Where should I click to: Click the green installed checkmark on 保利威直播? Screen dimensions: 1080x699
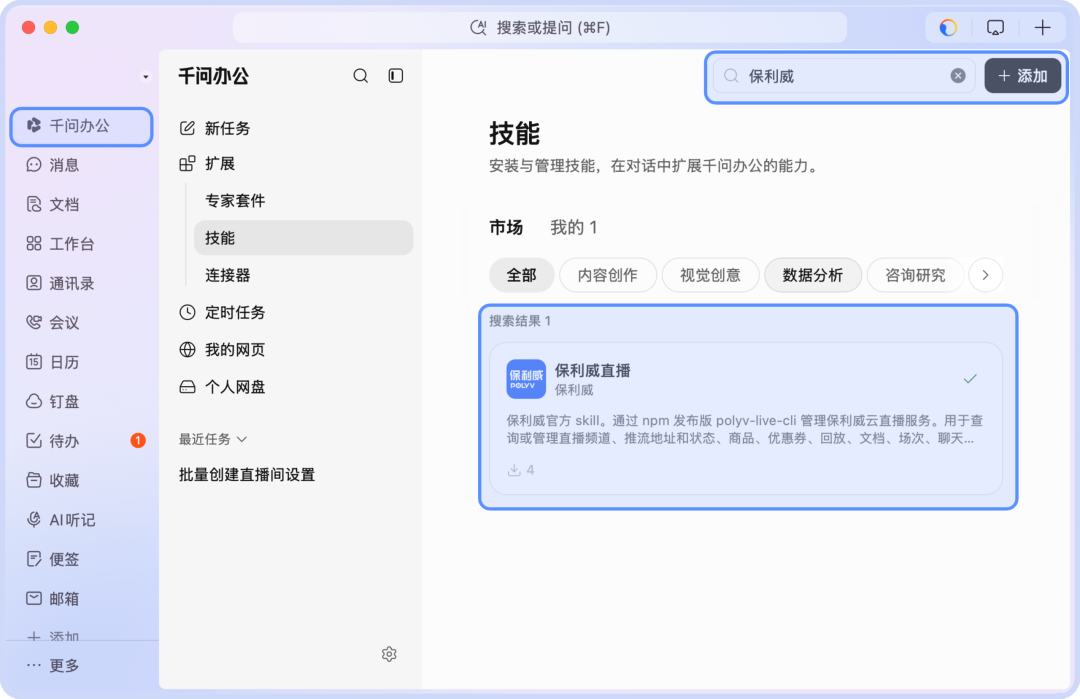click(970, 379)
